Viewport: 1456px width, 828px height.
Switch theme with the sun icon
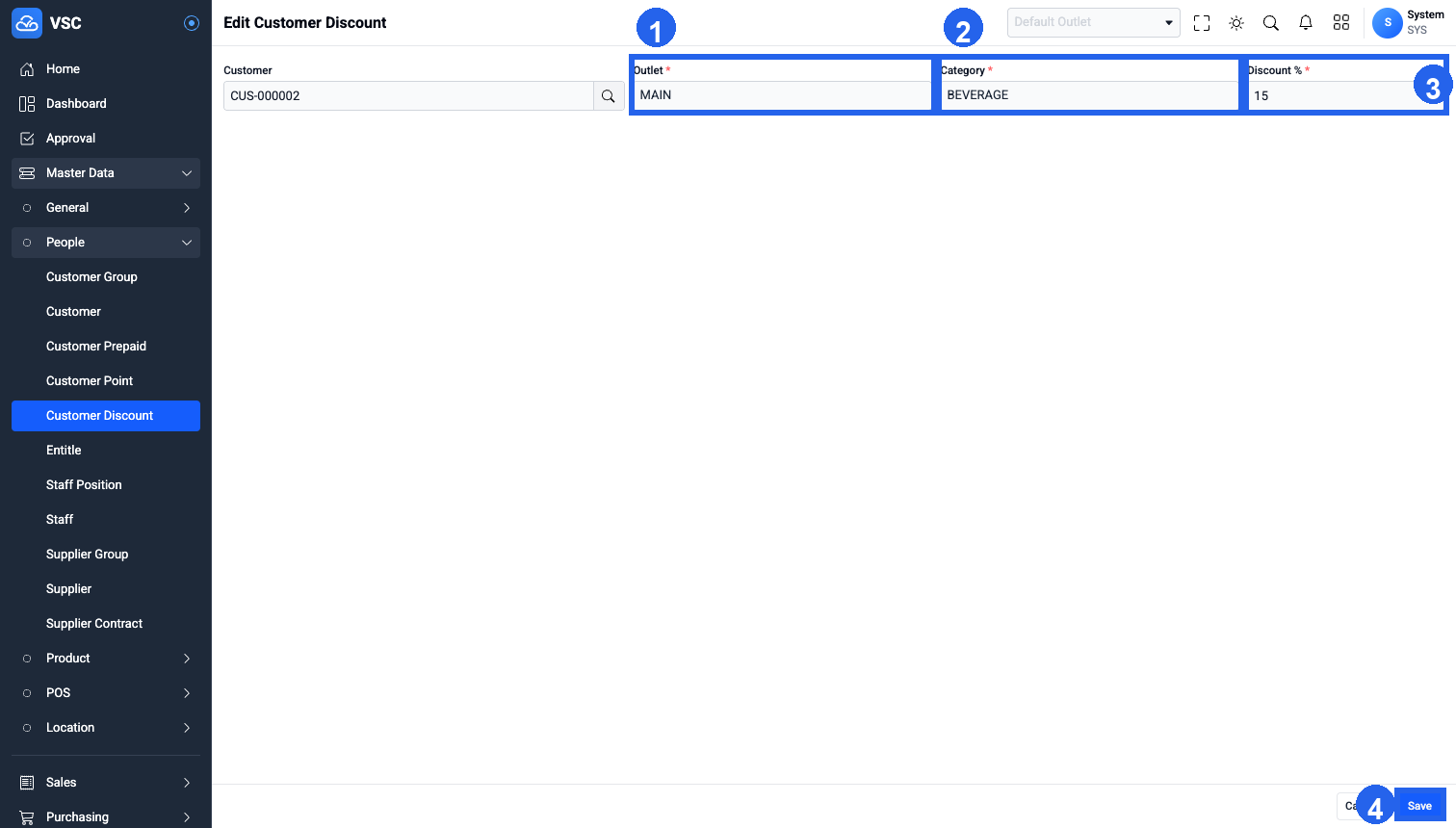[x=1236, y=23]
